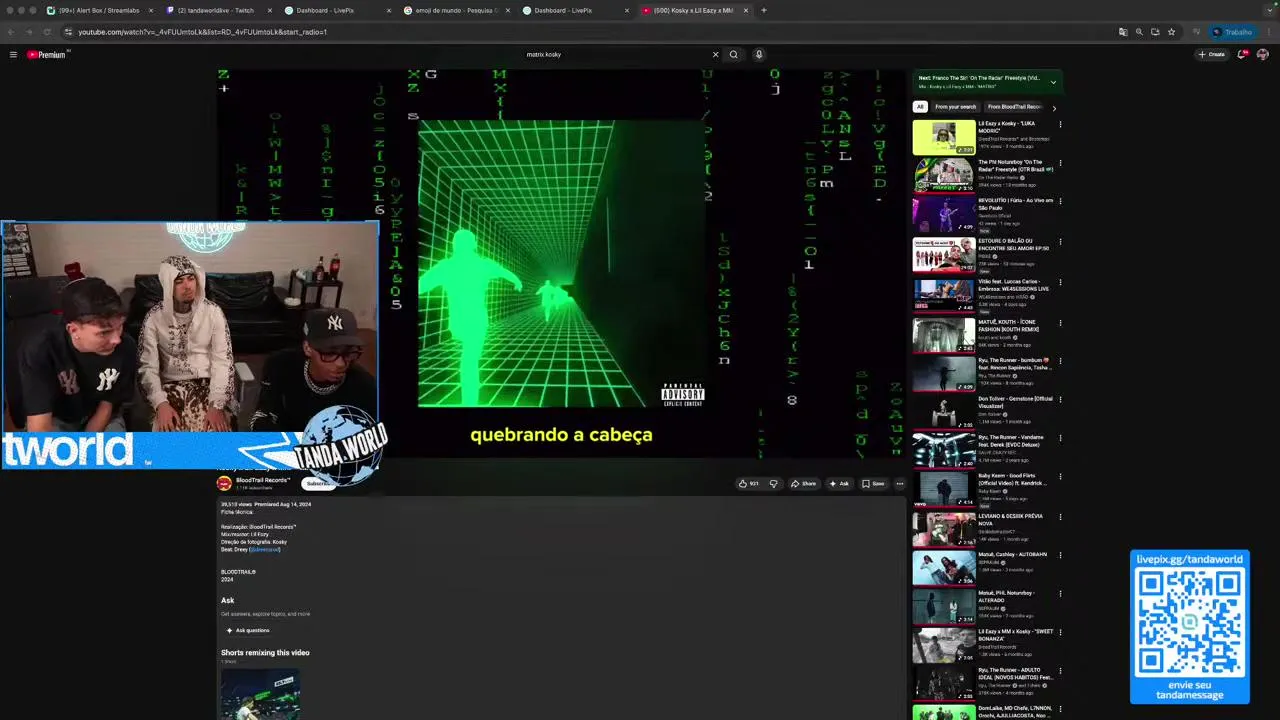
Task: Bookmark this page with star
Action: pos(1171,32)
